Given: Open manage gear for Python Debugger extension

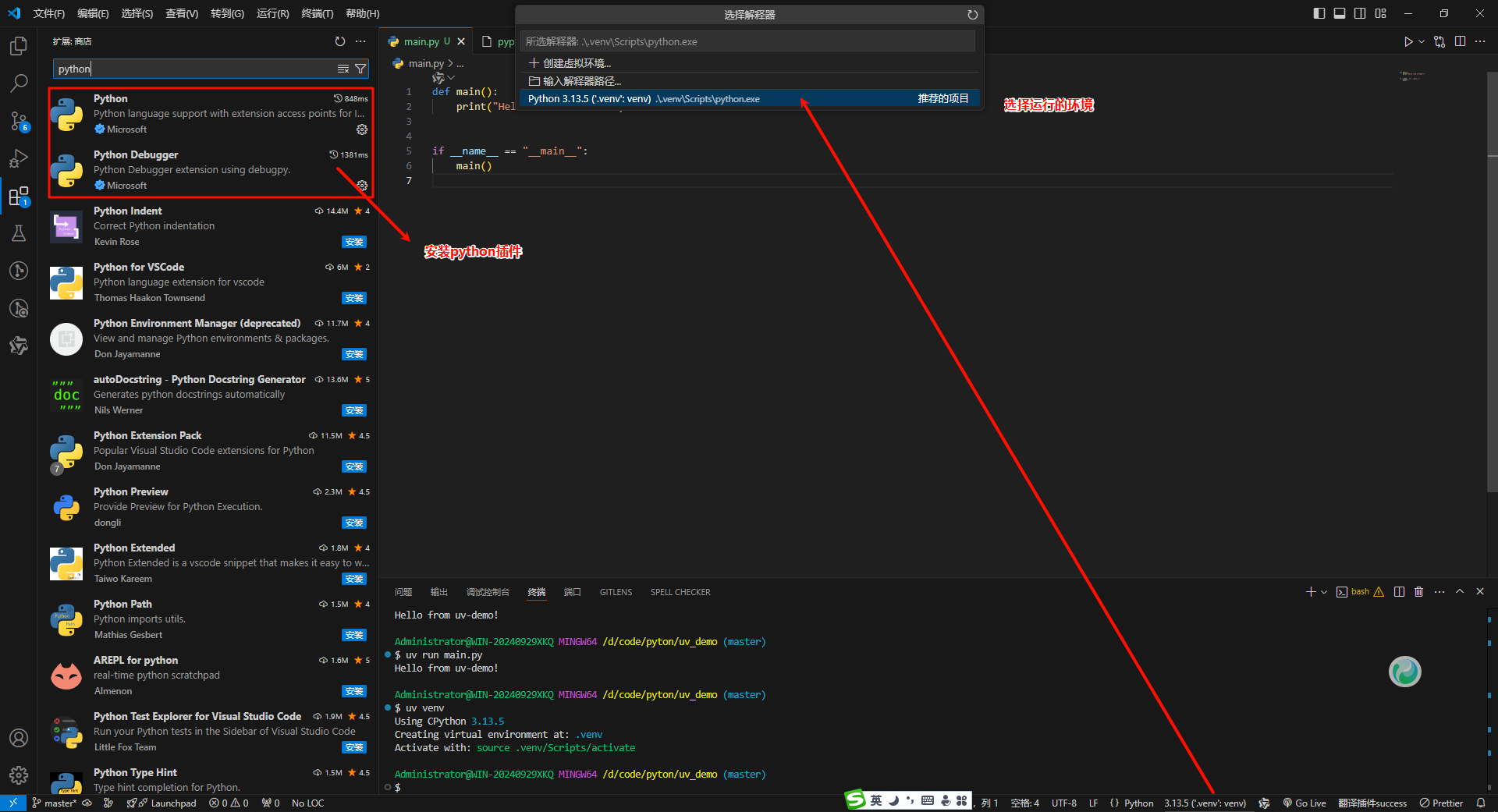Looking at the screenshot, I should click(x=362, y=186).
